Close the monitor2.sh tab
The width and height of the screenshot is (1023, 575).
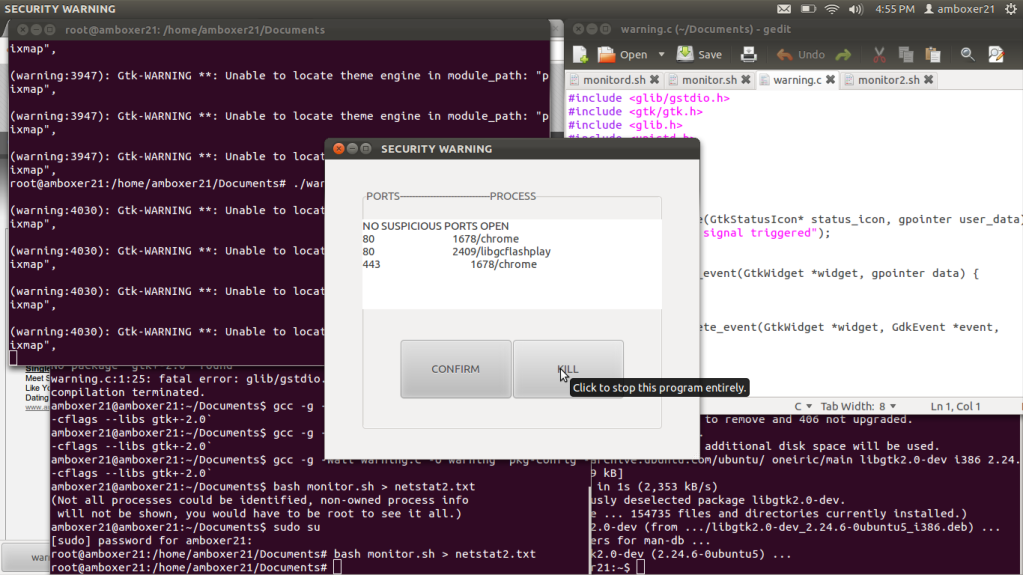(x=928, y=80)
